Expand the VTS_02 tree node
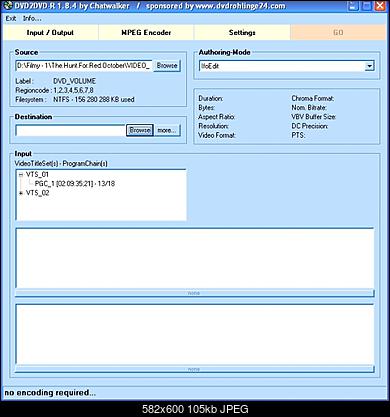 pos(21,193)
